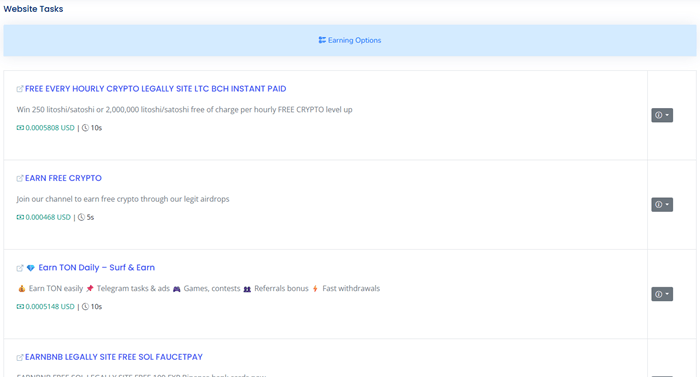The height and width of the screenshot is (377, 700).
Task: Click external-link icon beside Earn TON Daily
Action: (x=20, y=268)
